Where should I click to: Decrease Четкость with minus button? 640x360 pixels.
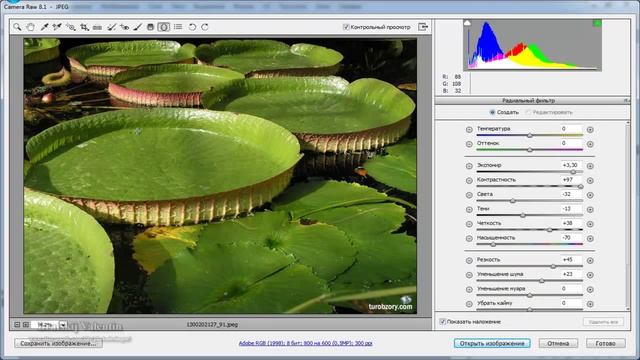tap(469, 224)
